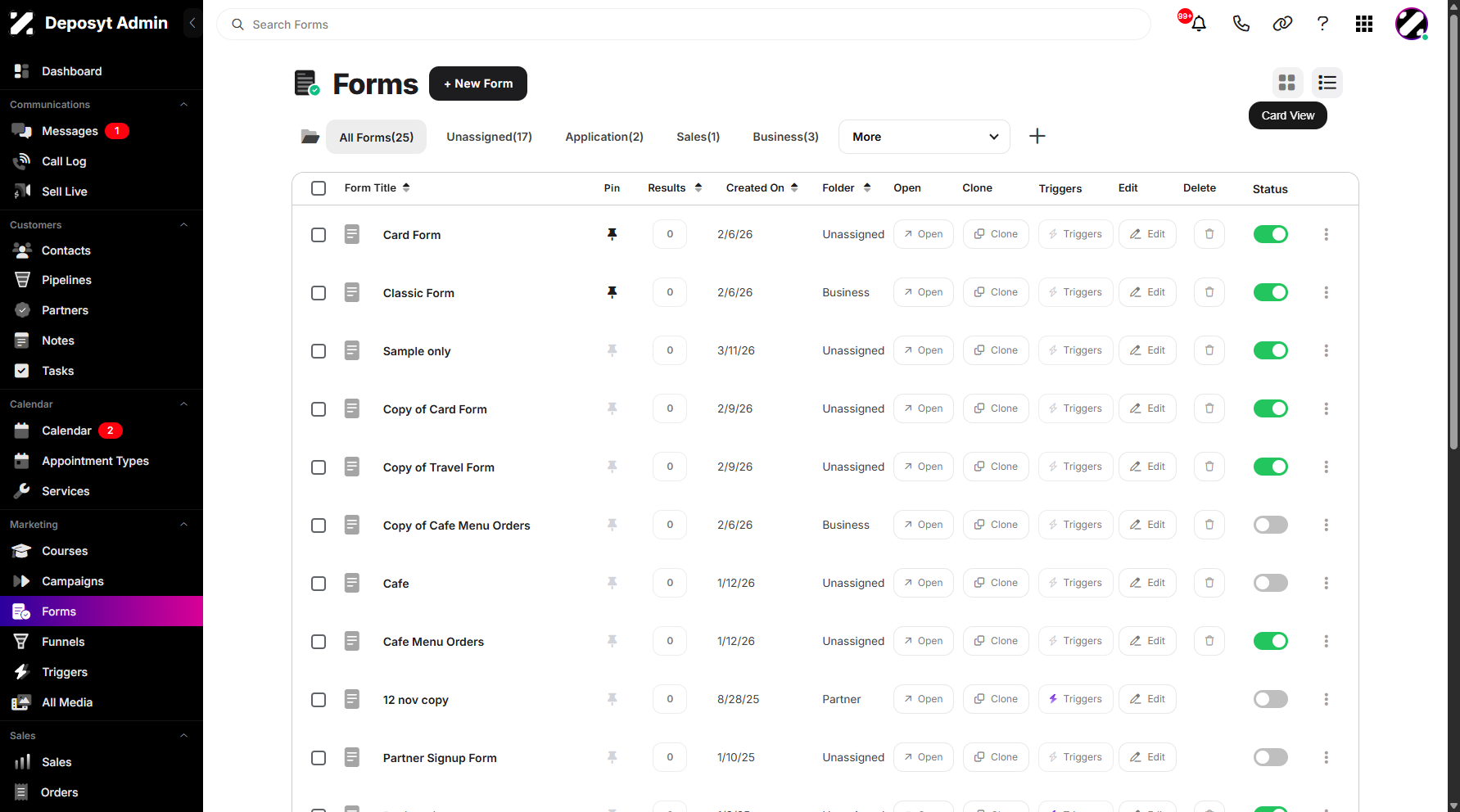
Task: Click the phone dialer icon
Action: [x=1241, y=24]
